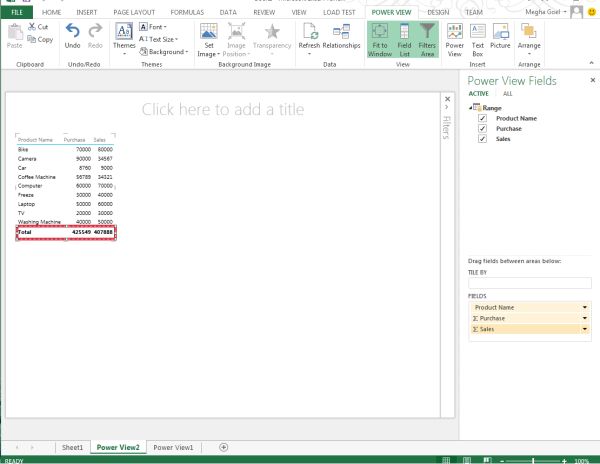Open the FILE tab

click(x=17, y=12)
